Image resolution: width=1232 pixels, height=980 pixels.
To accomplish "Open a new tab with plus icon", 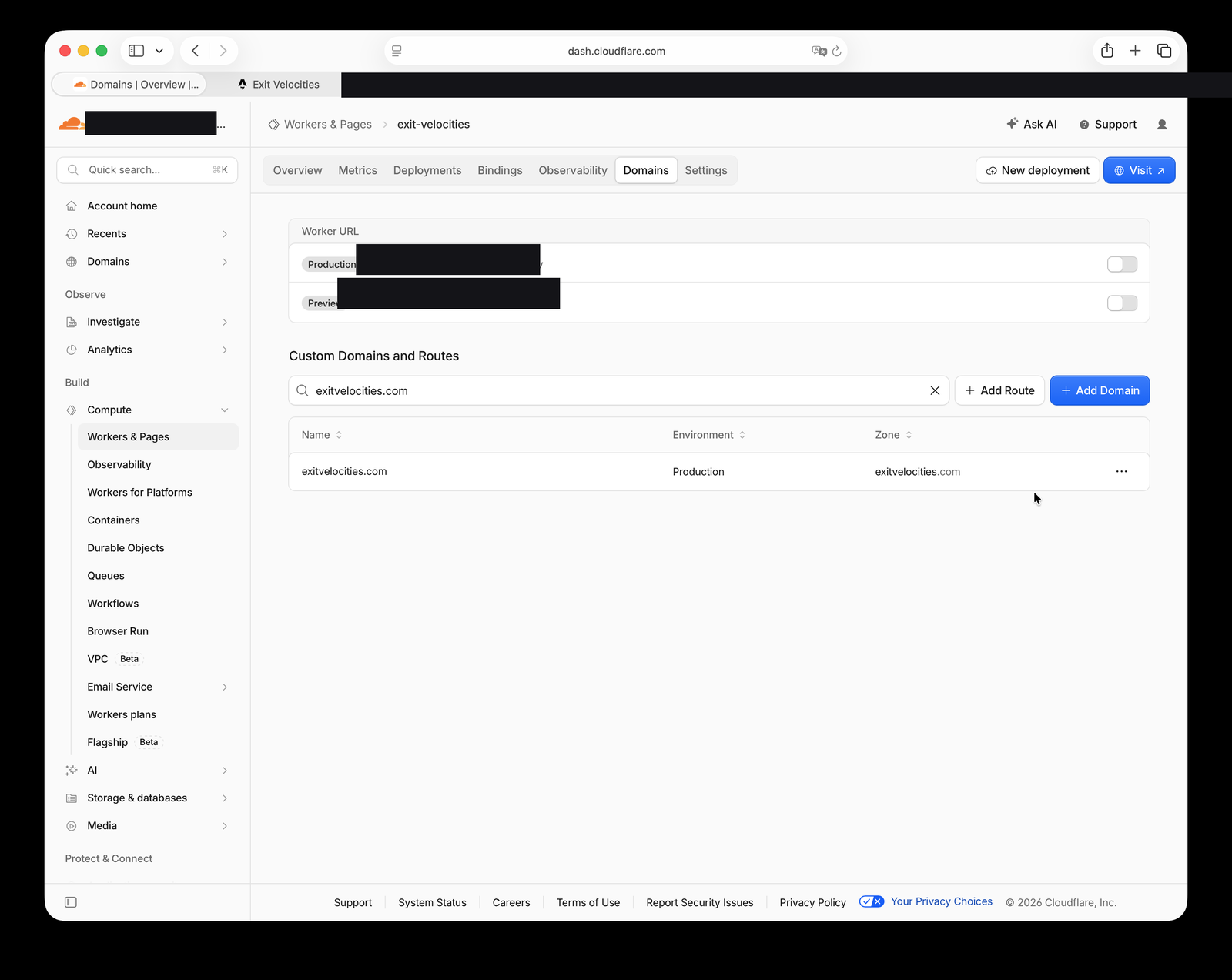I will coord(1135,51).
